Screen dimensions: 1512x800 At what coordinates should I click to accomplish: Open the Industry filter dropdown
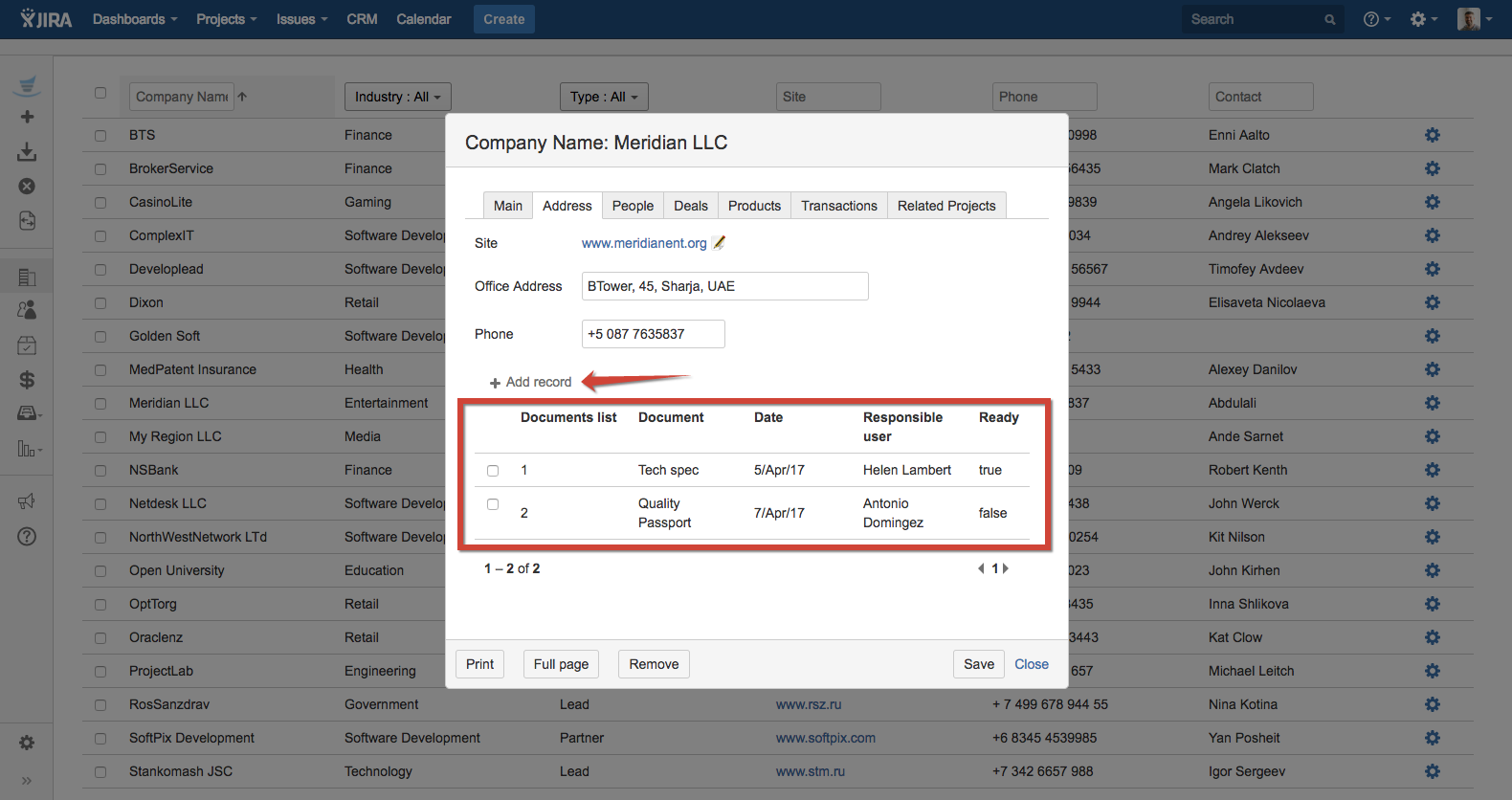tap(397, 97)
